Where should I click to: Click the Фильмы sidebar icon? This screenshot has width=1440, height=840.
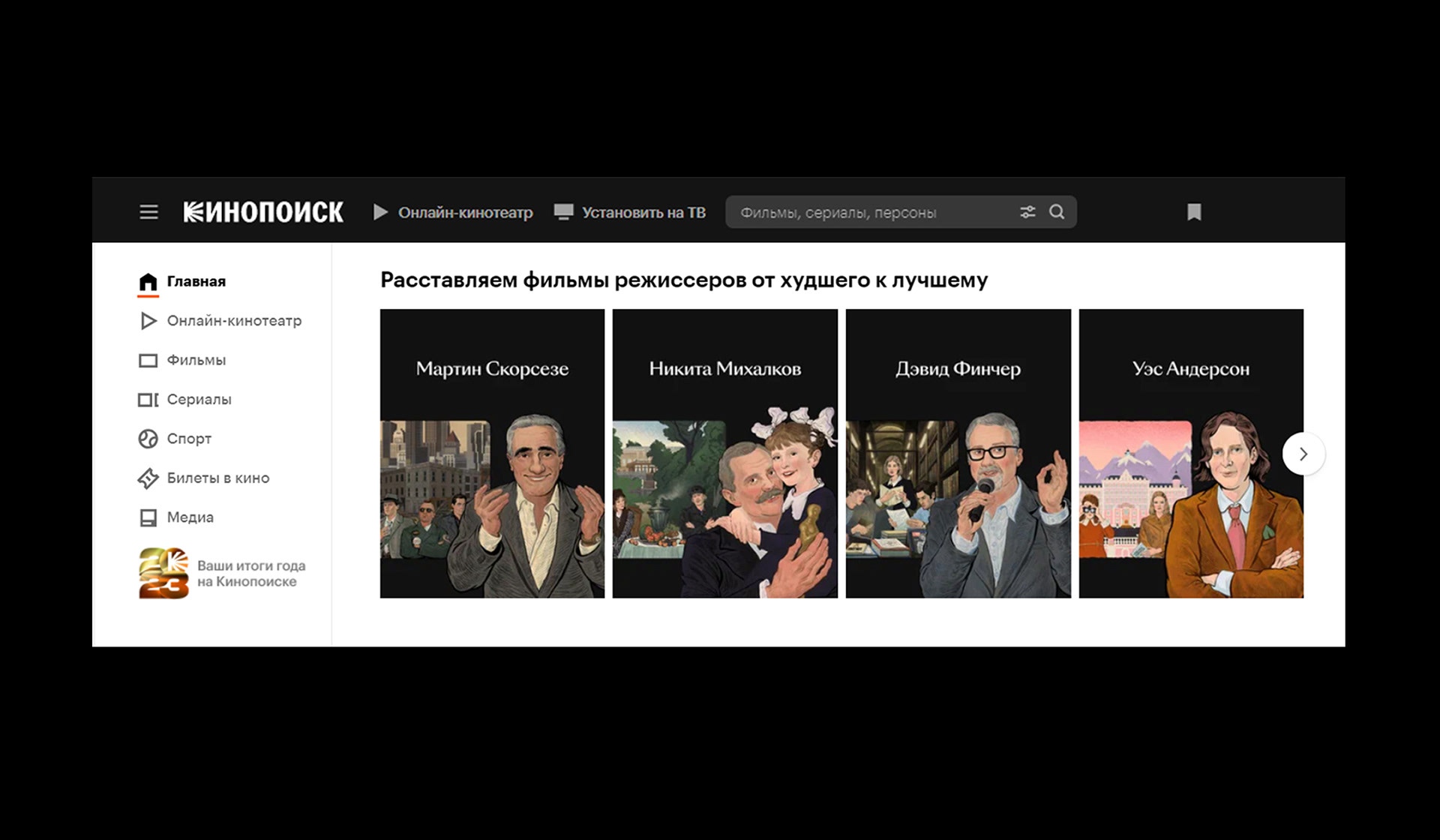(148, 361)
